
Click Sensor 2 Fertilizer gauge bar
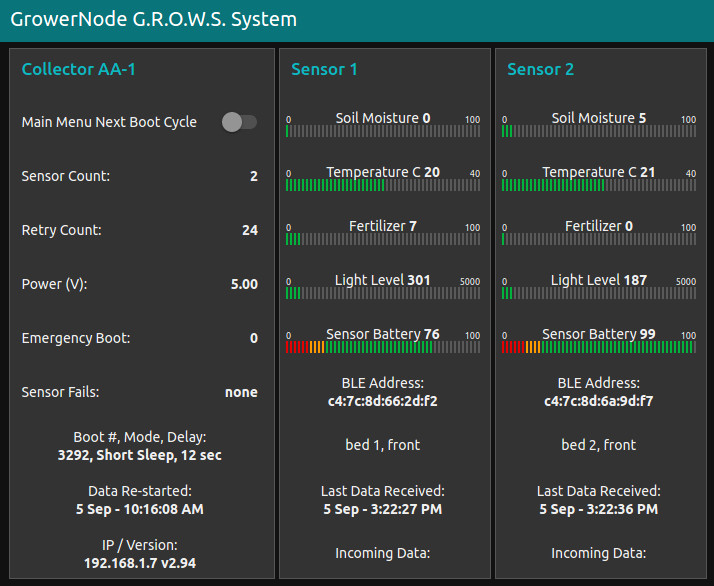click(599, 239)
